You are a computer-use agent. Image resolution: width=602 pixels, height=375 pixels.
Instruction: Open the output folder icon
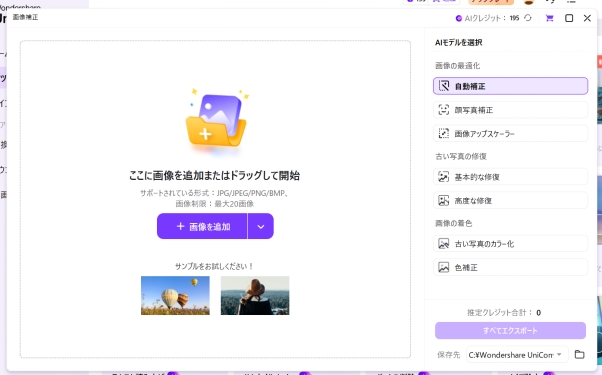[x=579, y=355]
